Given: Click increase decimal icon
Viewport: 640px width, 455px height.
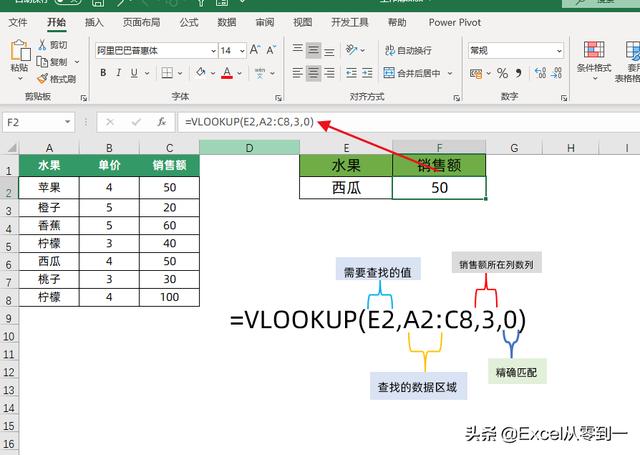Looking at the screenshot, I should click(x=540, y=73).
